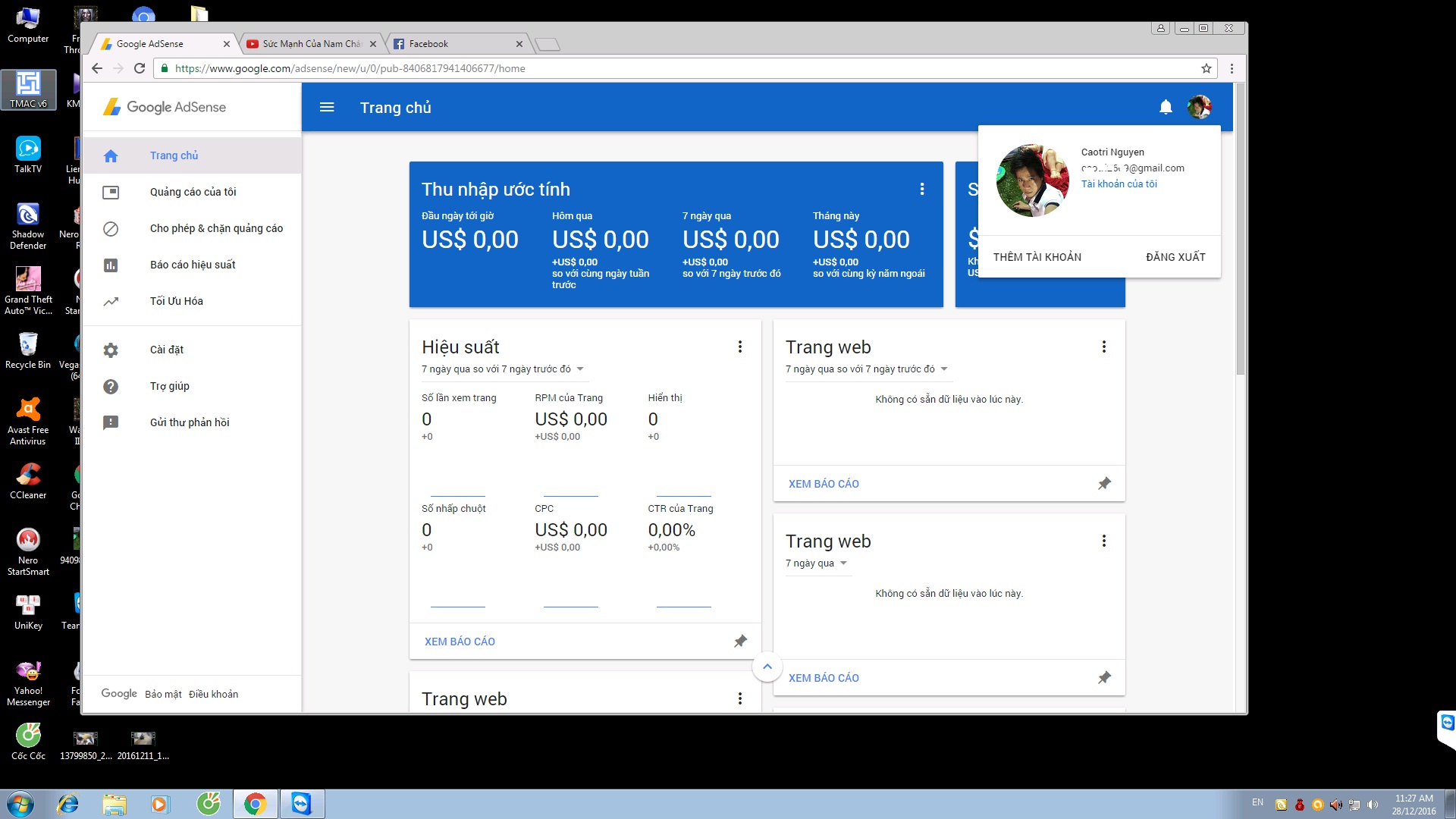Click the notifications bell icon
This screenshot has width=1456, height=819.
click(x=1166, y=108)
